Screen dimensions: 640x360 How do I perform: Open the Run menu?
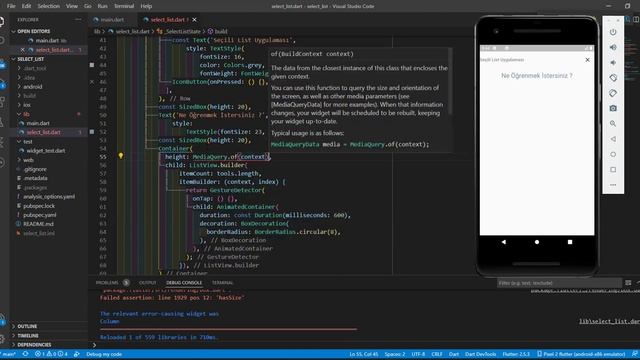pyautogui.click(x=102, y=6)
